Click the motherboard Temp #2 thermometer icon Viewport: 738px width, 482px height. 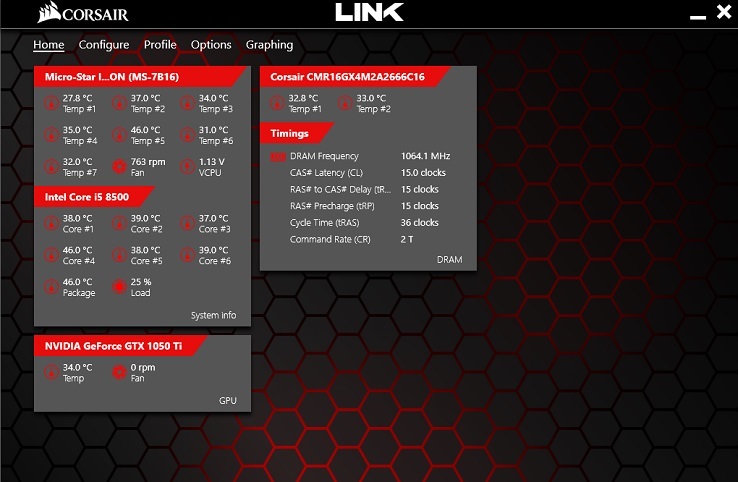119,103
